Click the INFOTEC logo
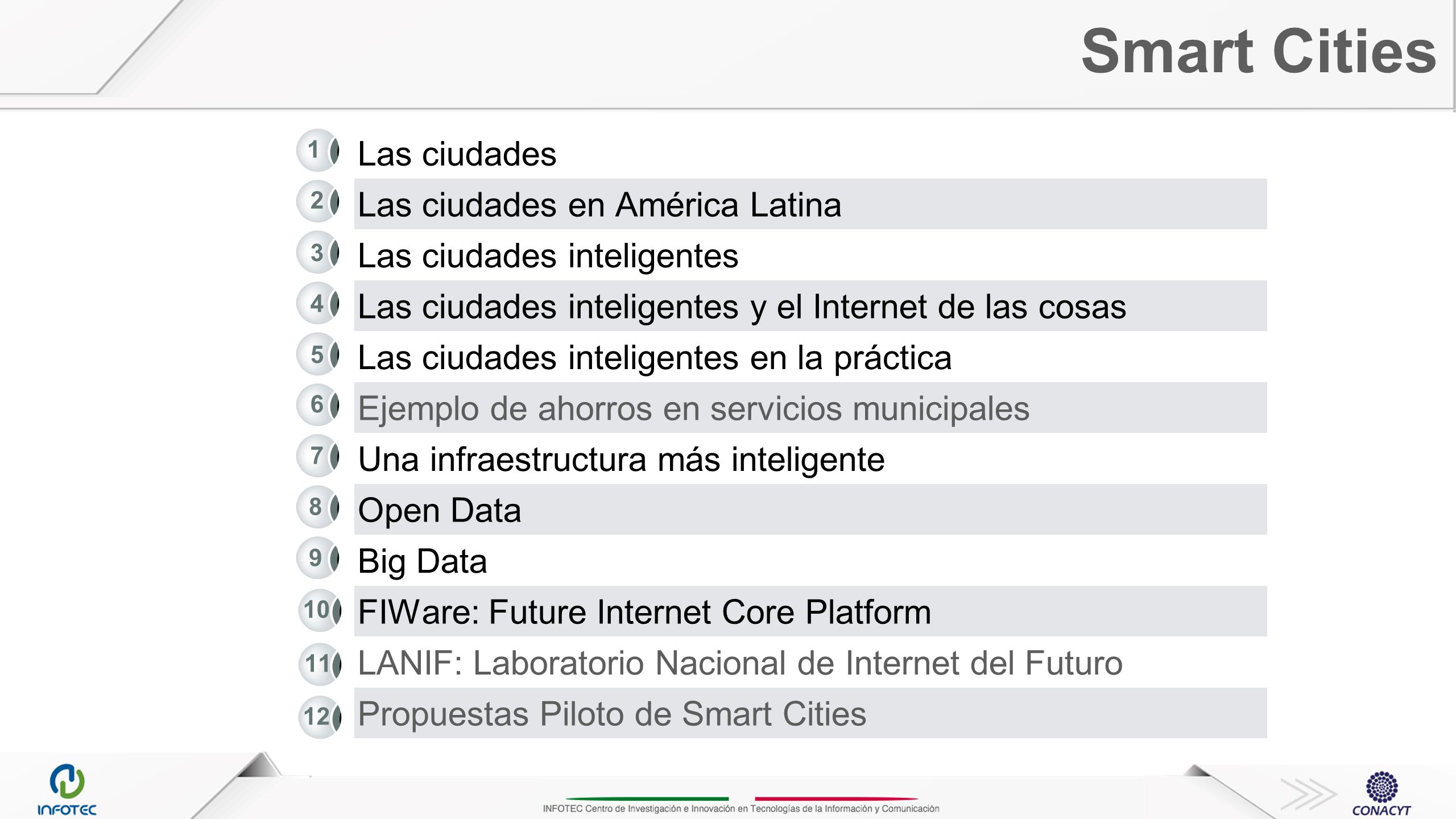The image size is (1456, 819). (x=67, y=789)
